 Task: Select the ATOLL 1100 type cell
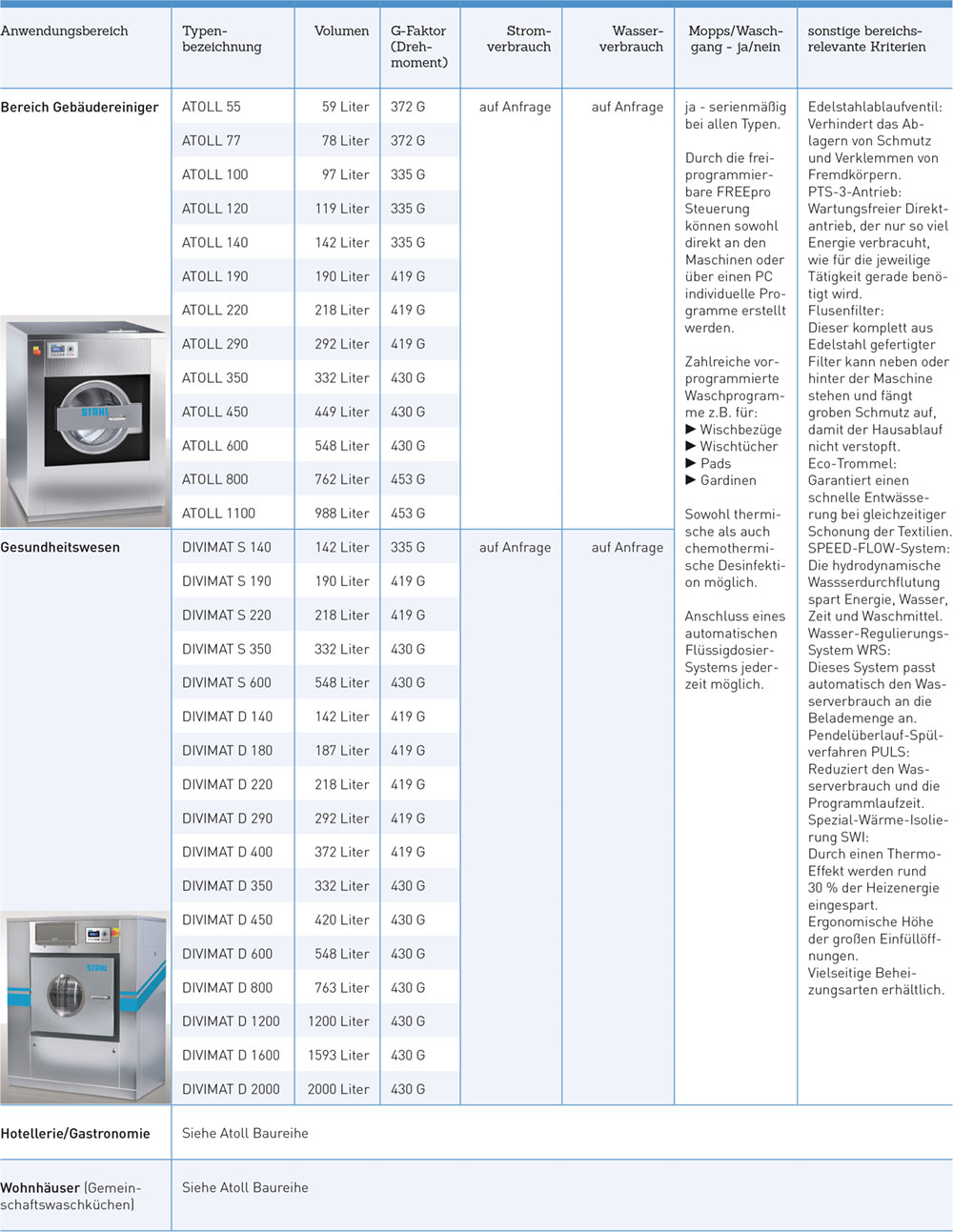coord(219,514)
